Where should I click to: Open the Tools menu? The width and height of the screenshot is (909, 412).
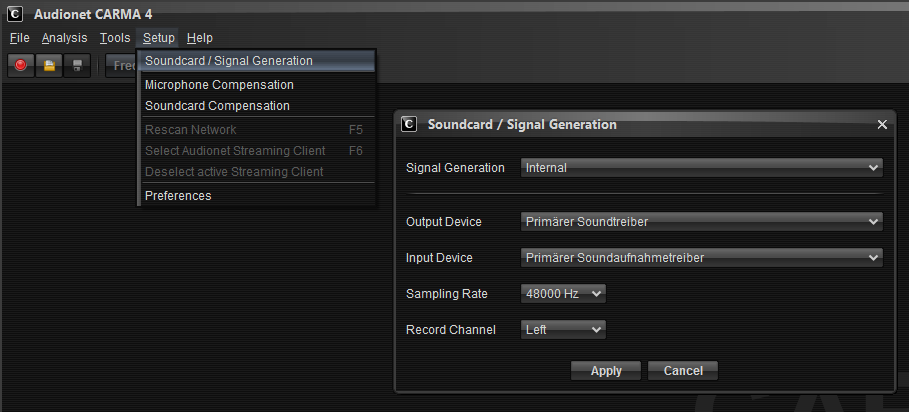point(115,38)
